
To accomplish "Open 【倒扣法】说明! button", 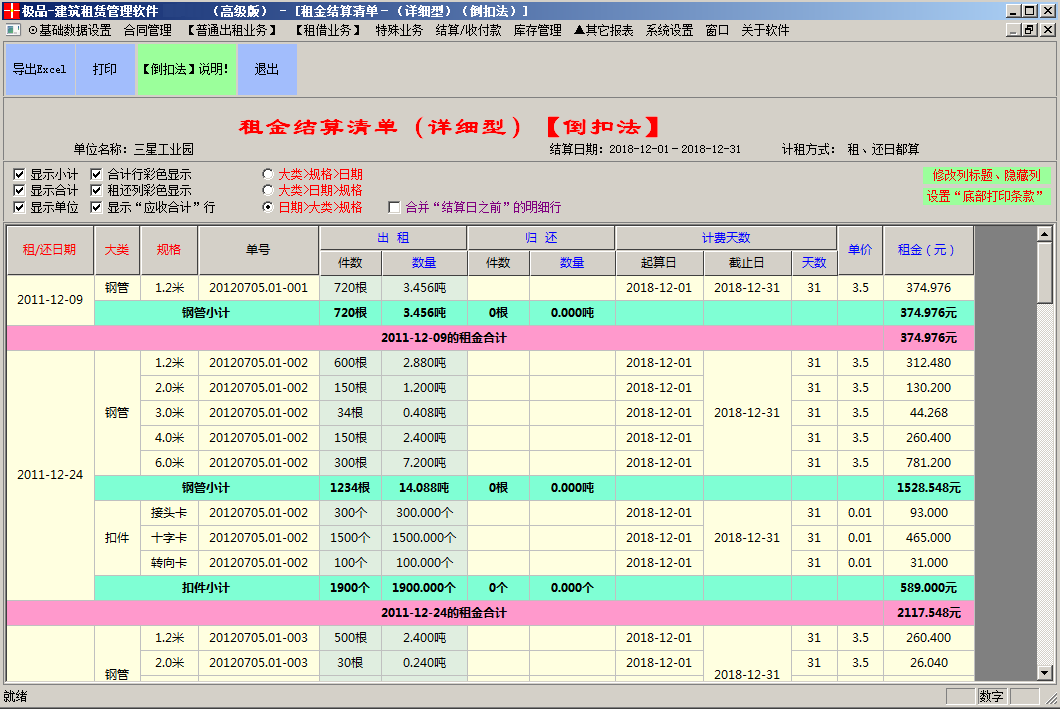I will tap(186, 69).
